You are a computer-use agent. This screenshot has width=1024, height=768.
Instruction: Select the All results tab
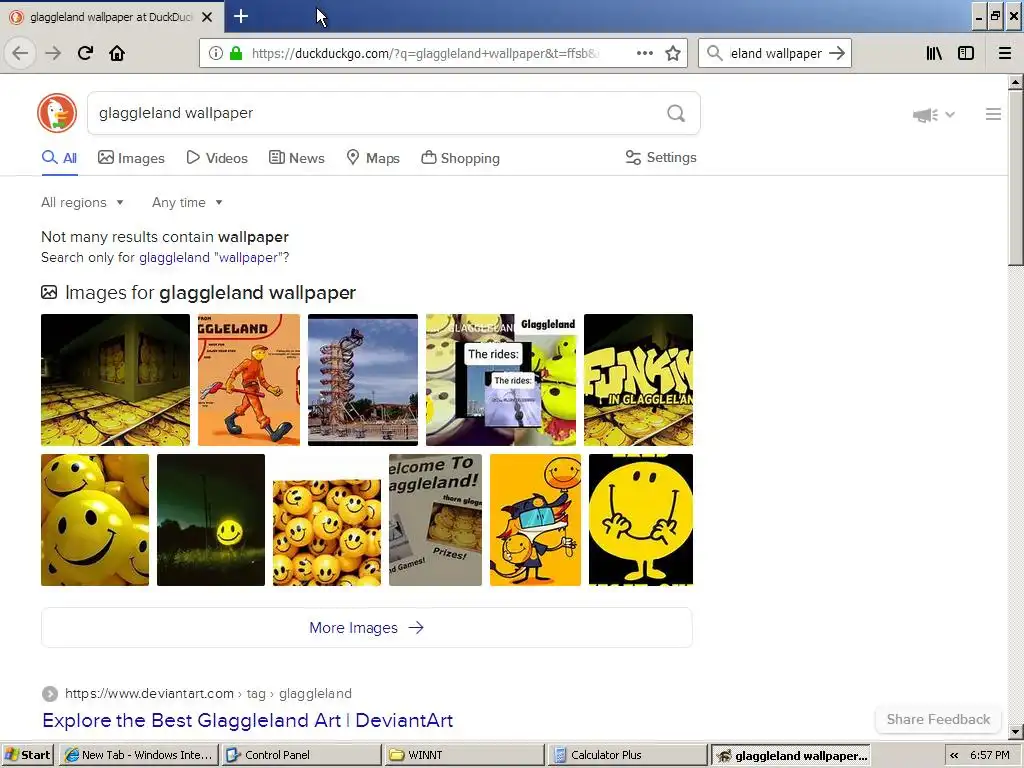(x=59, y=158)
